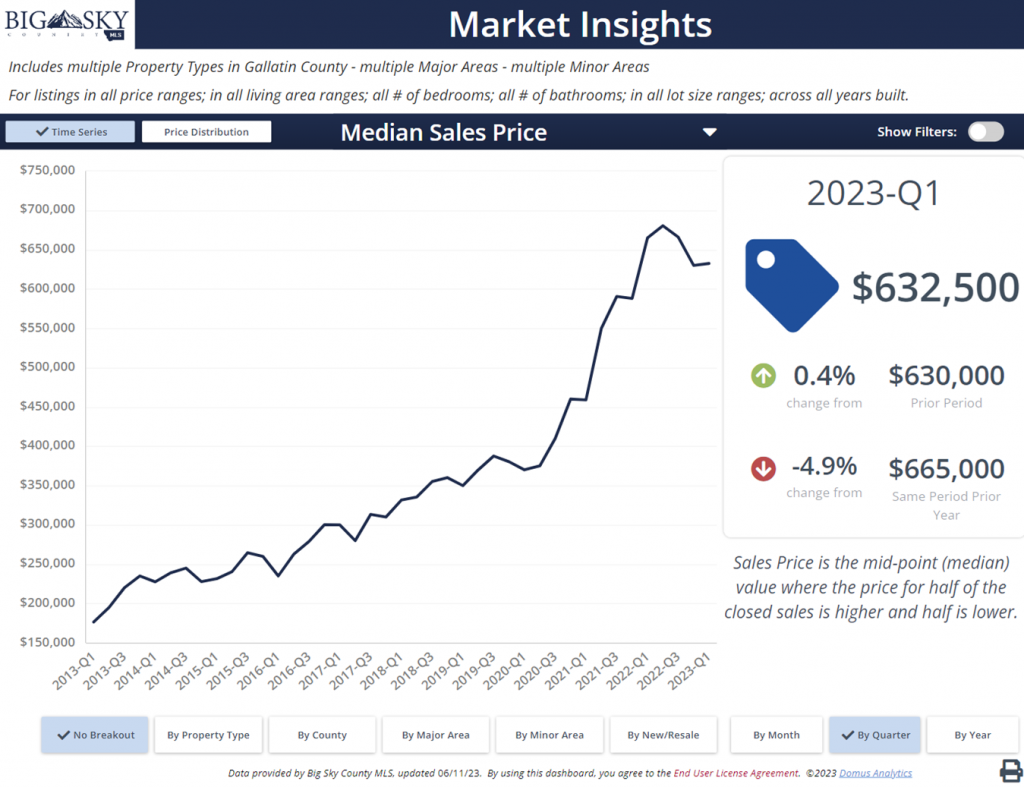The height and width of the screenshot is (787, 1024).
Task: Switch to the Price Distribution tab
Action: click(x=206, y=130)
